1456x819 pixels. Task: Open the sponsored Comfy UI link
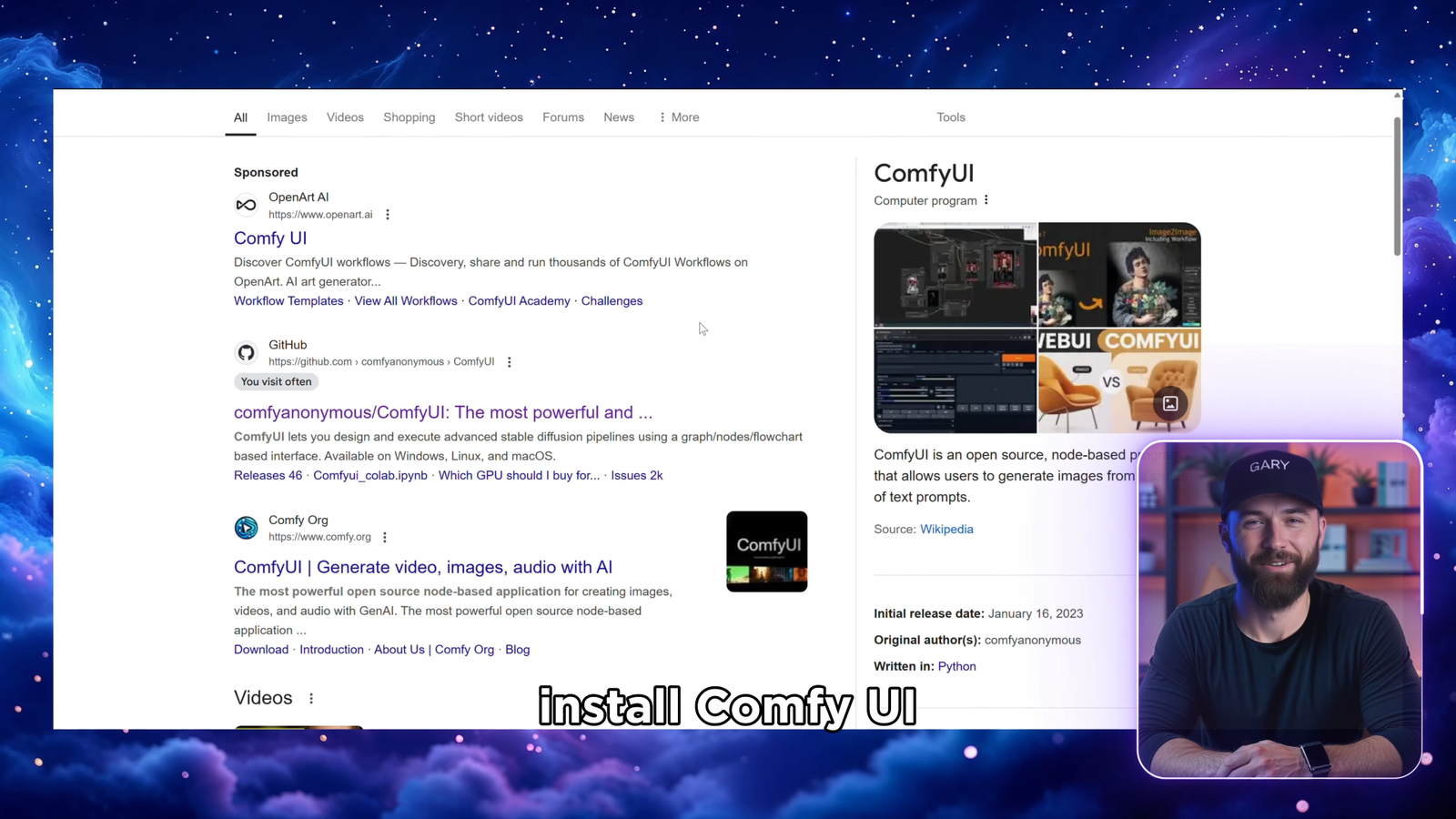tap(270, 238)
